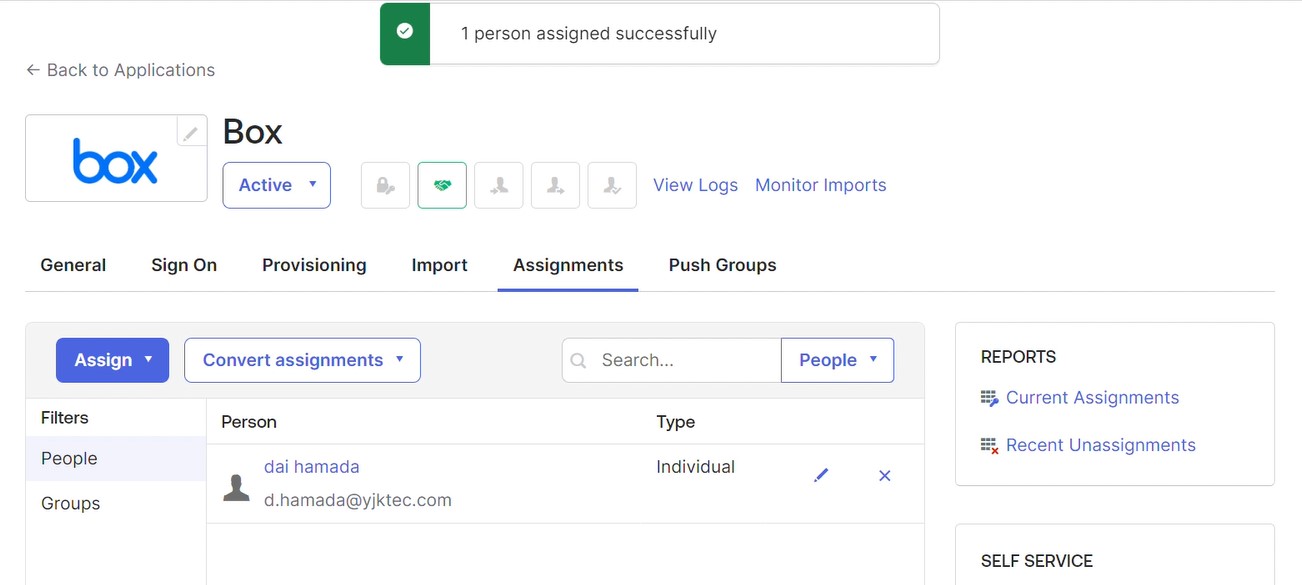
Task: Select the Groups filter
Action: coord(71,503)
